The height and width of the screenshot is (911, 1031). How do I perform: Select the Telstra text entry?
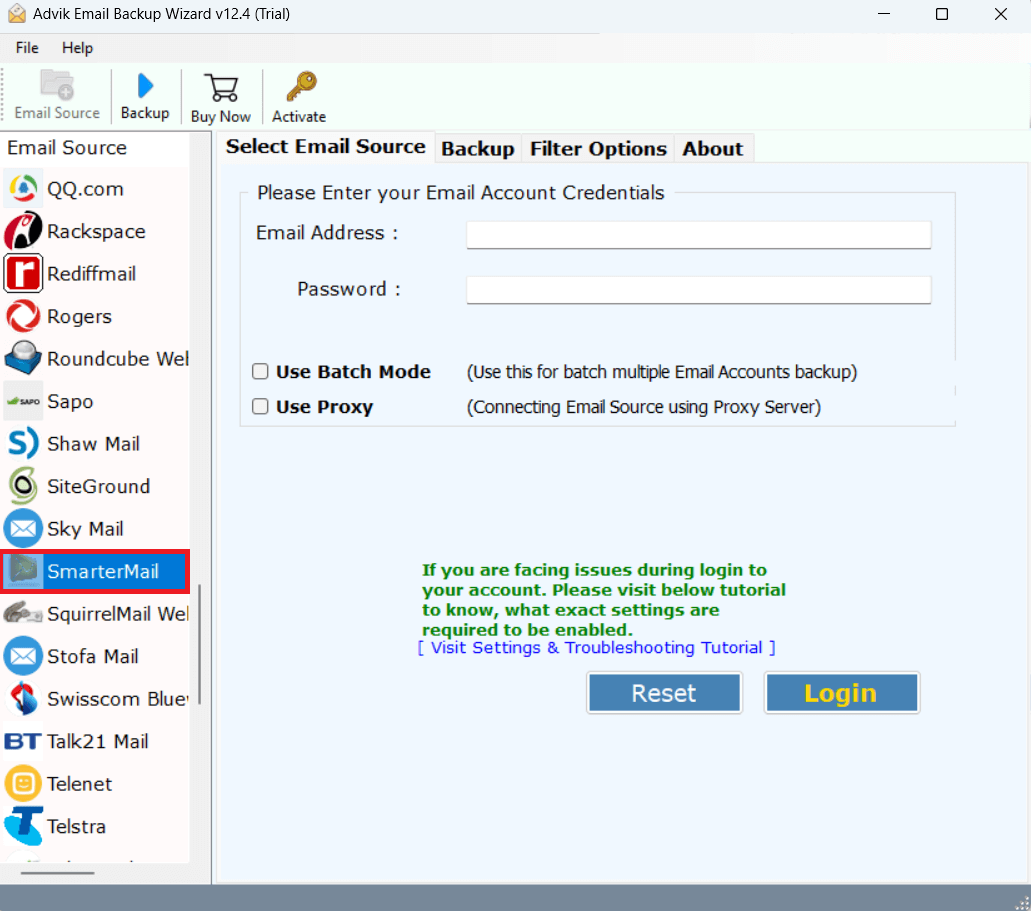coord(76,826)
